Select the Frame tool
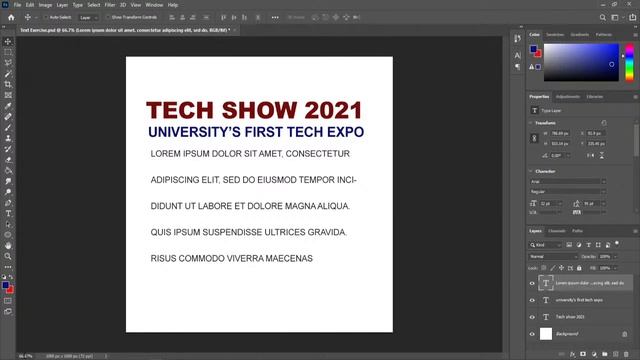This screenshot has width=640, height=360. (x=8, y=95)
